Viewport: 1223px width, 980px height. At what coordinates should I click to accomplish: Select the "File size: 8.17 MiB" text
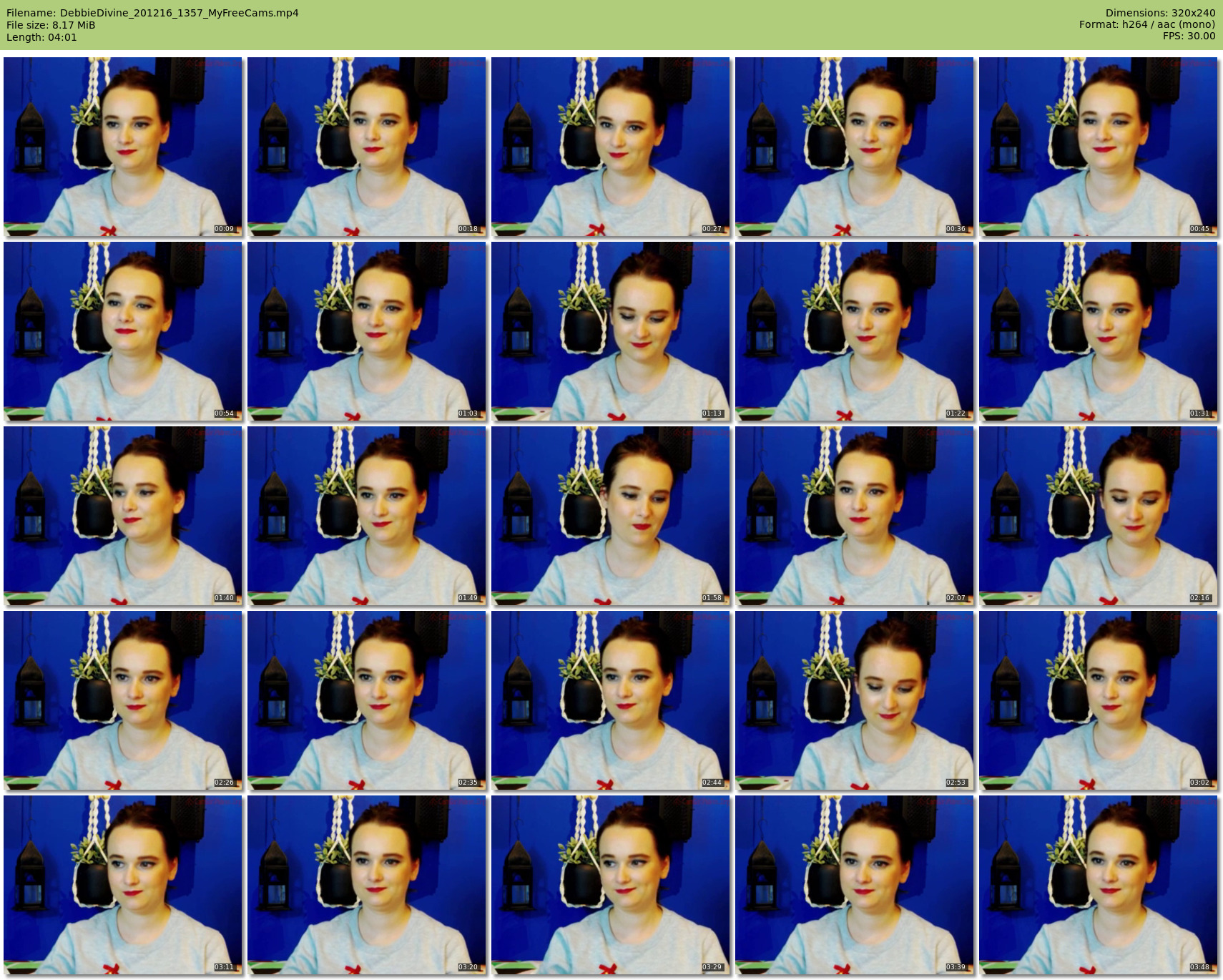point(51,25)
